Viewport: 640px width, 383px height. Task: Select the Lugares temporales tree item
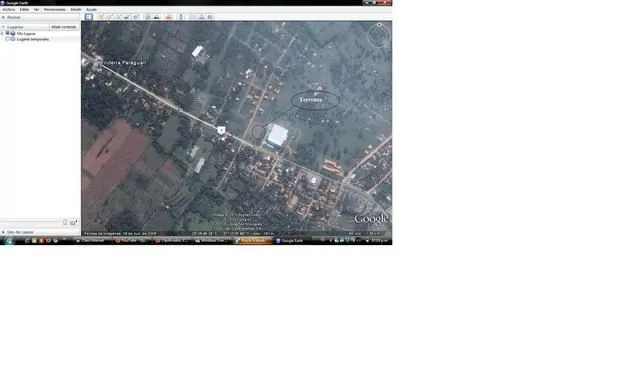click(x=33, y=39)
